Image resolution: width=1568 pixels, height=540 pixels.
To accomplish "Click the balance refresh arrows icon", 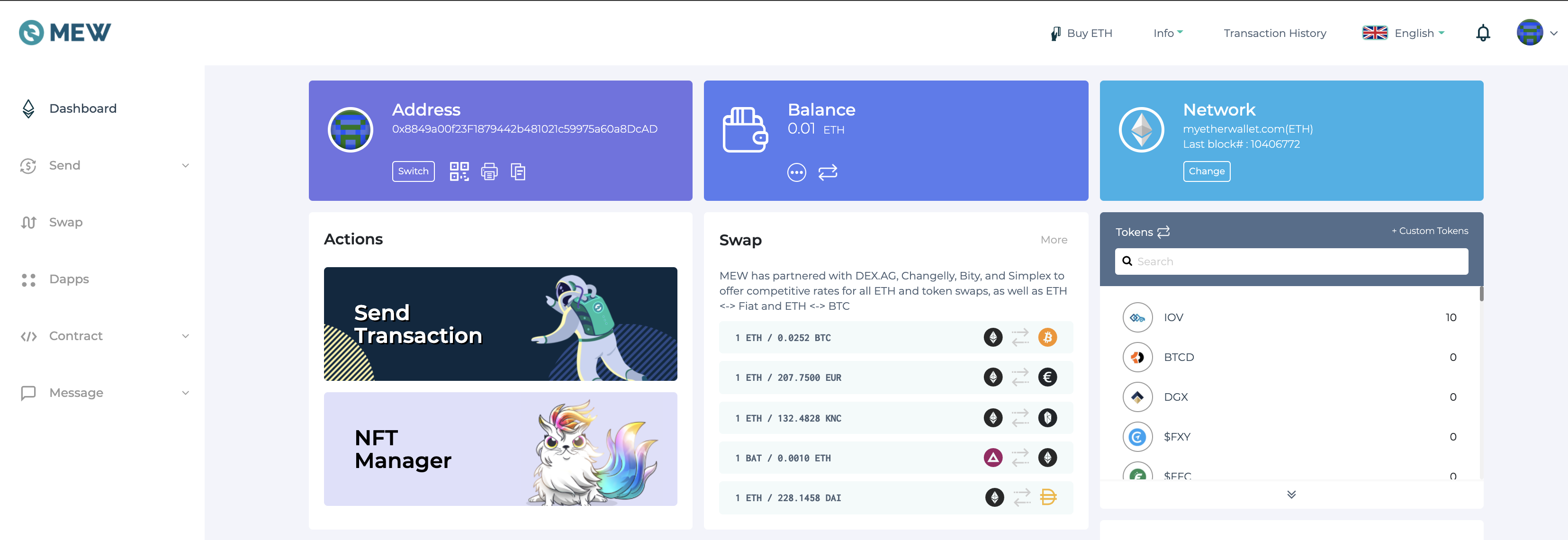I will [828, 173].
